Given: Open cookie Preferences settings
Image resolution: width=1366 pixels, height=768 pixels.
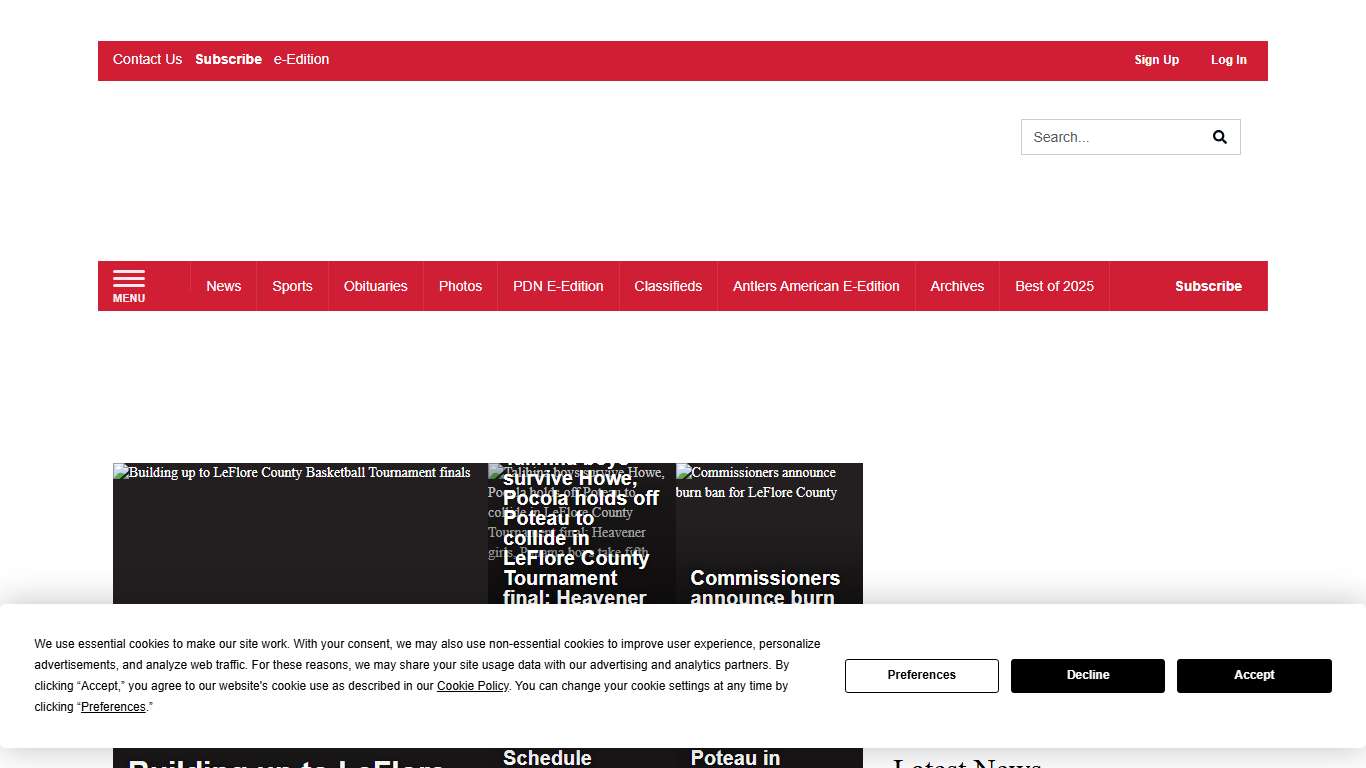Looking at the screenshot, I should click(x=921, y=676).
